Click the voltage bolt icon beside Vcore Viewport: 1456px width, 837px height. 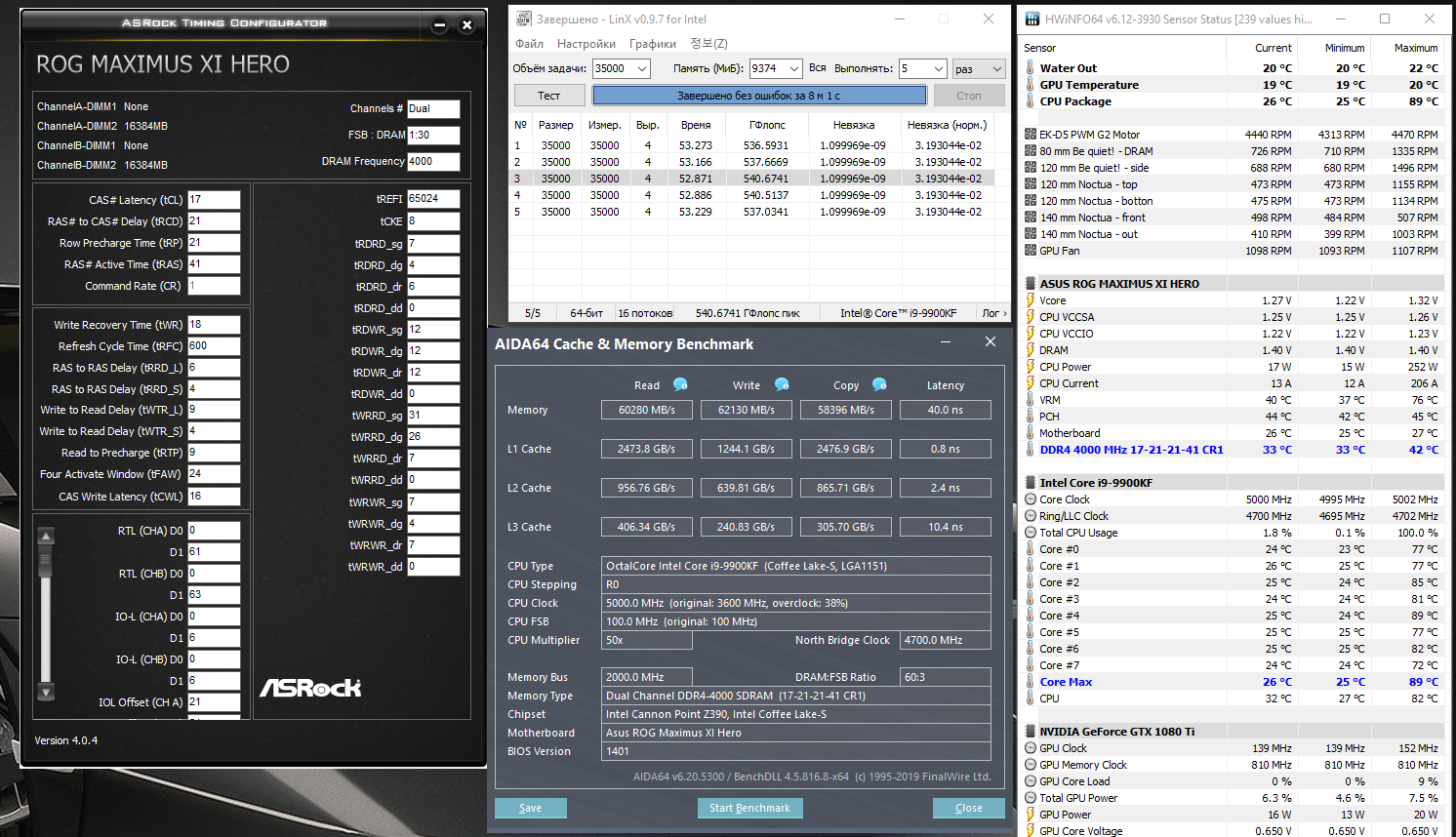click(x=1031, y=300)
